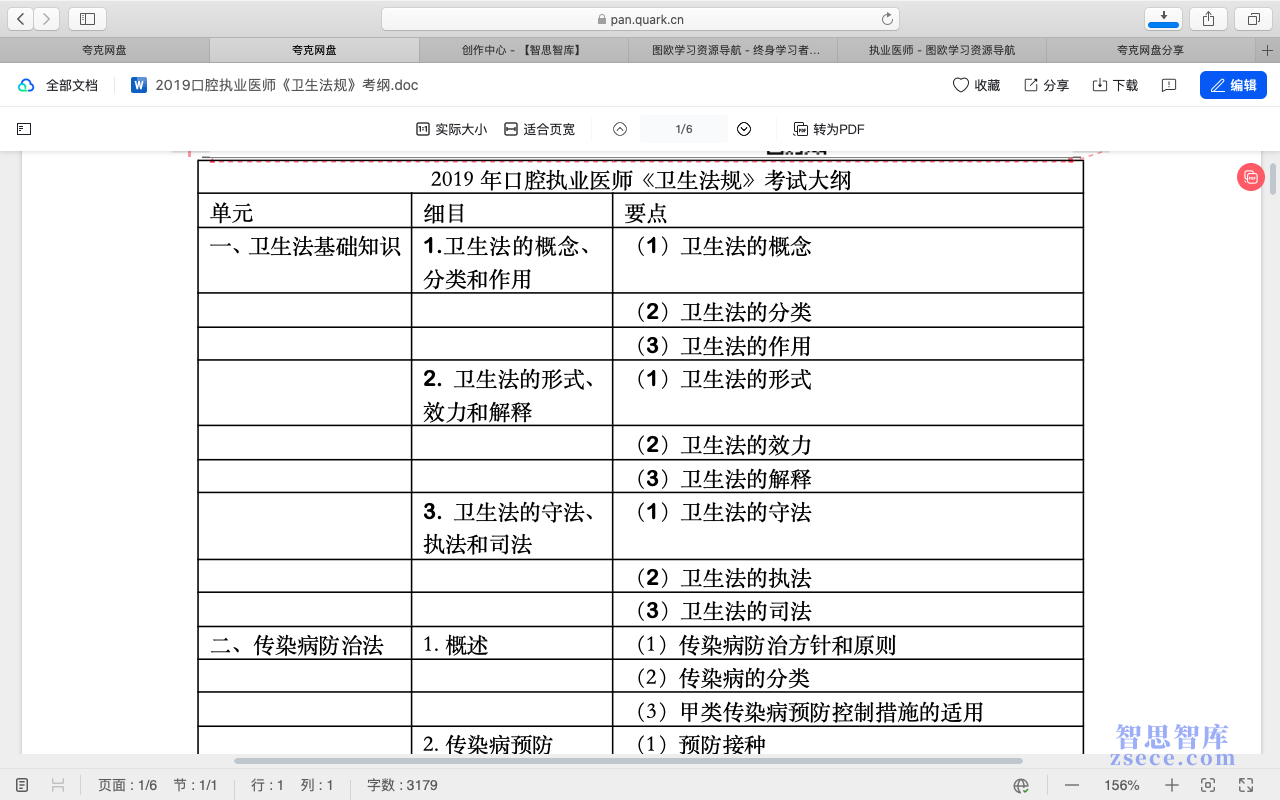The width and height of the screenshot is (1280, 800).
Task: Click the 分享 share button
Action: tap(1046, 86)
